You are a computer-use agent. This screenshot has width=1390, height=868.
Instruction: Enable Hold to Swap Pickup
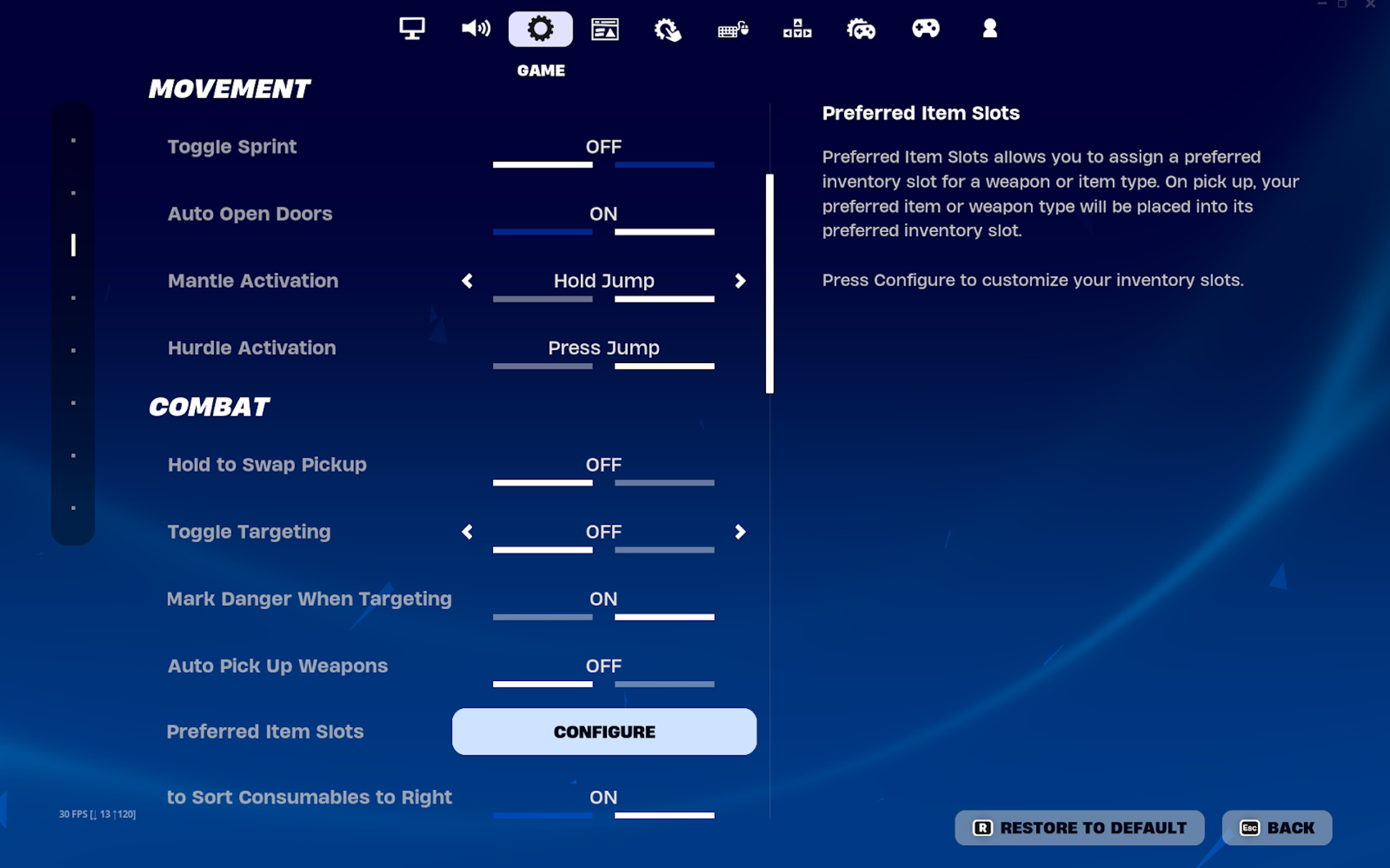(665, 482)
